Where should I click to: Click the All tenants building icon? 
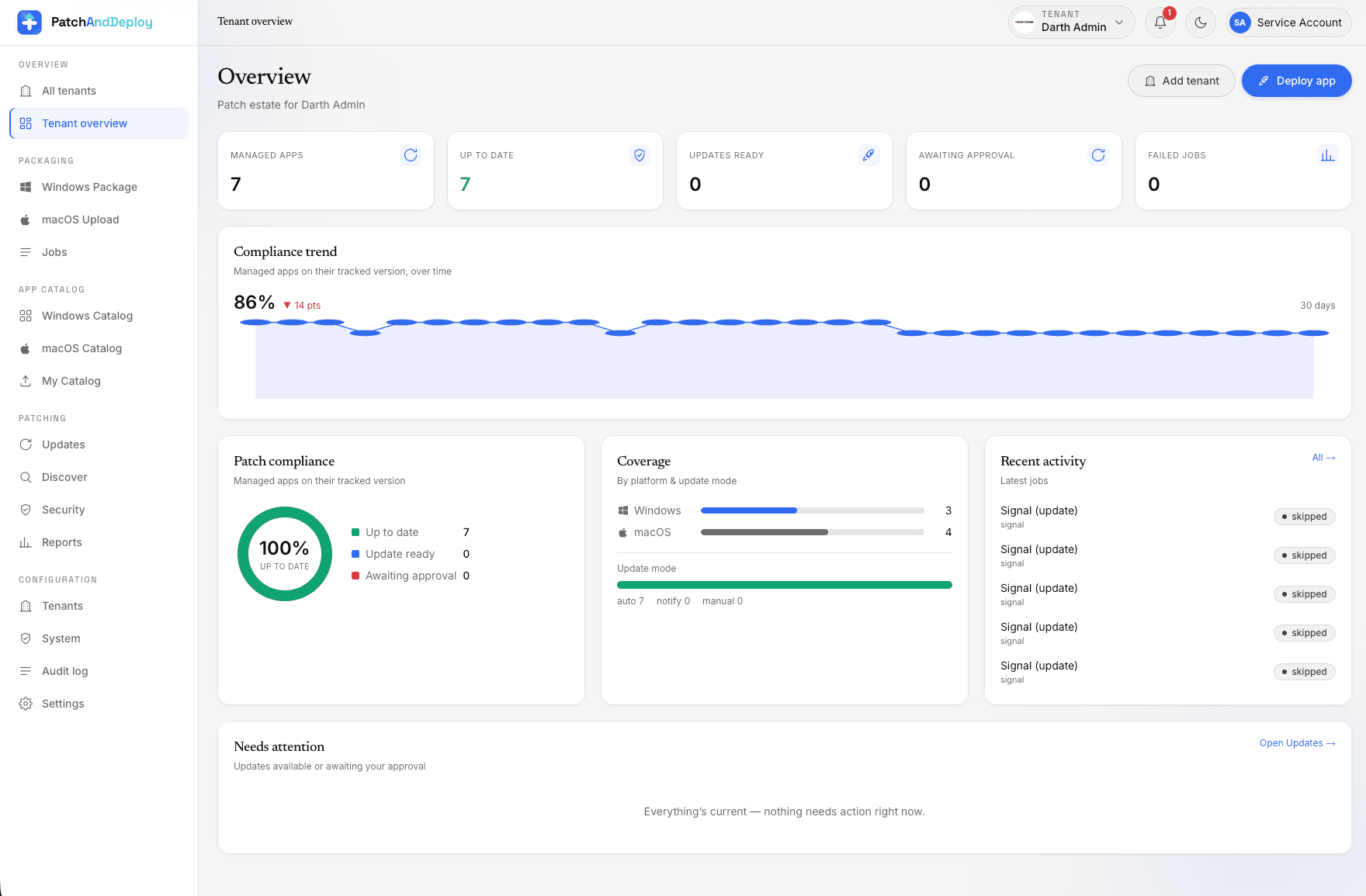[x=26, y=91]
